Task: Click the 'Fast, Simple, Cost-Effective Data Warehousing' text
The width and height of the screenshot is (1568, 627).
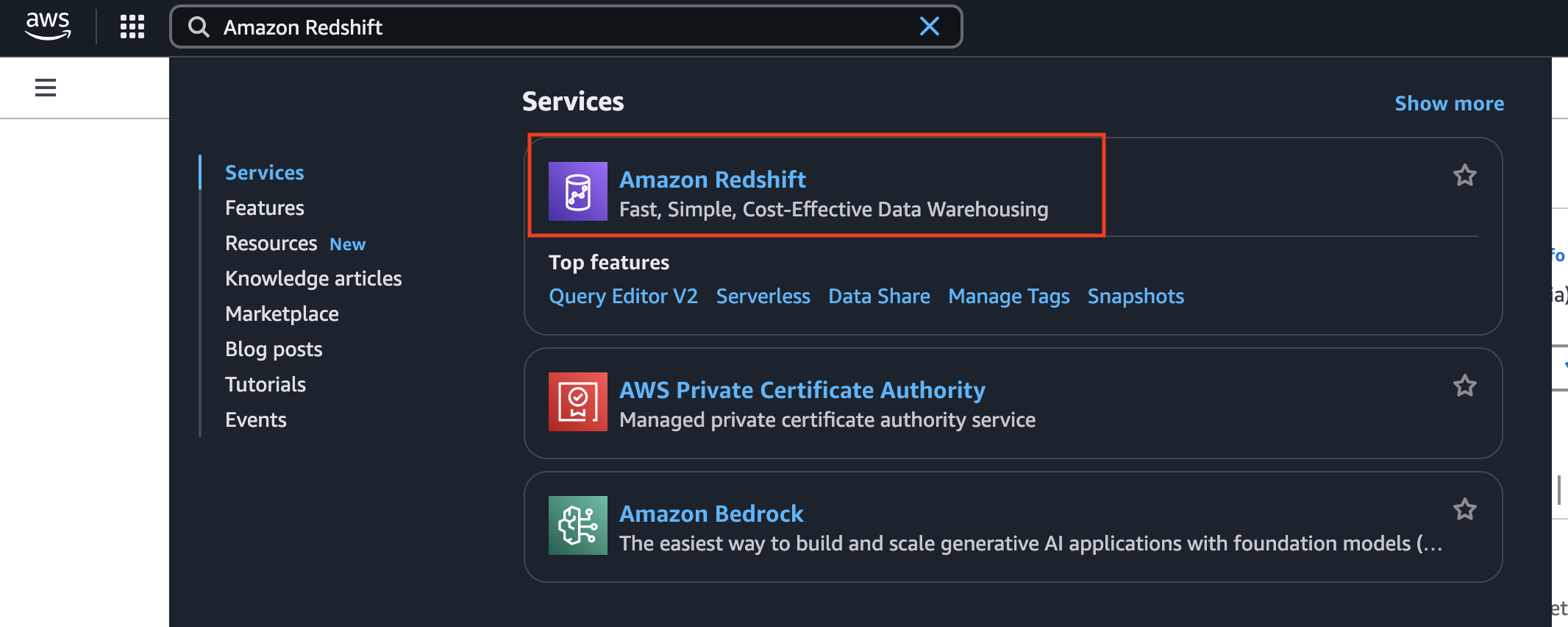Action: [x=833, y=209]
